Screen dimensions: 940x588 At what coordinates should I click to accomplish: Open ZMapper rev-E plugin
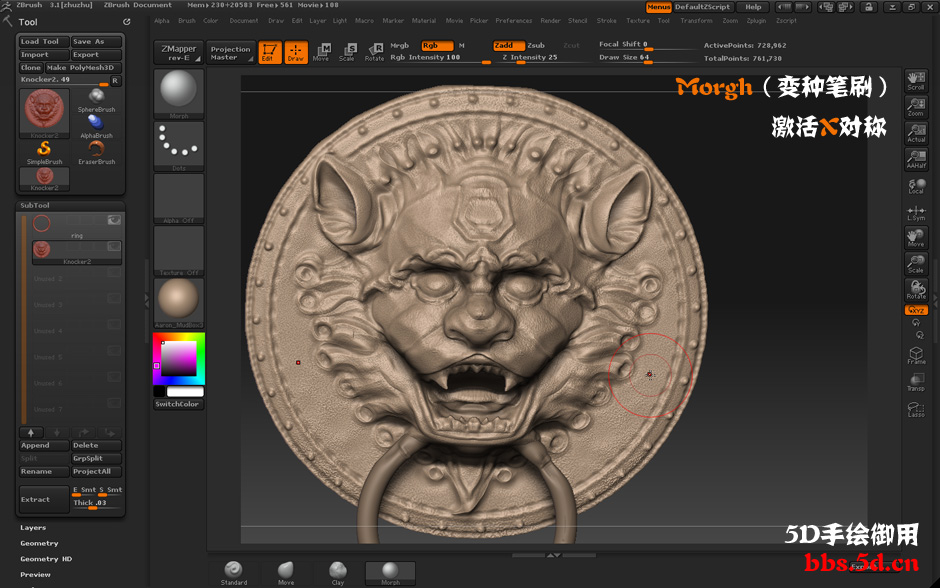coord(178,53)
